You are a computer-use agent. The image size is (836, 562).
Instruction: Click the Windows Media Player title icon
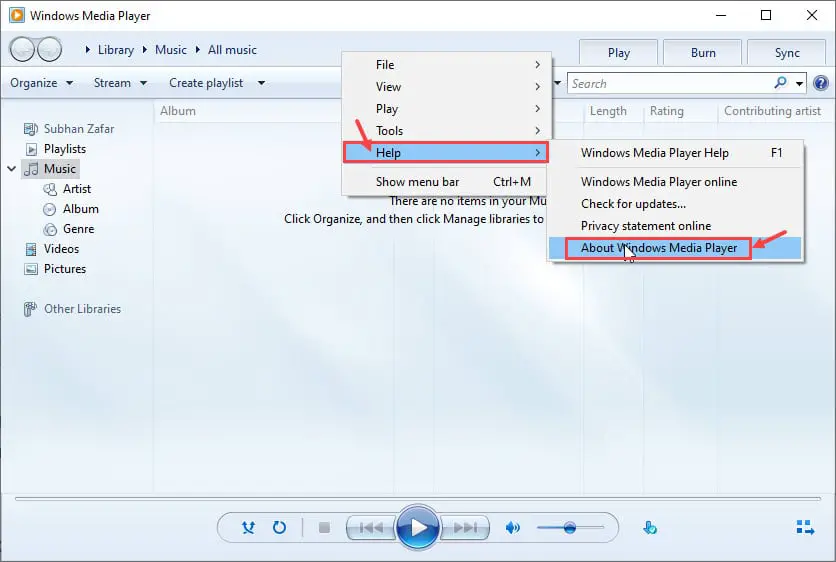pos(17,15)
